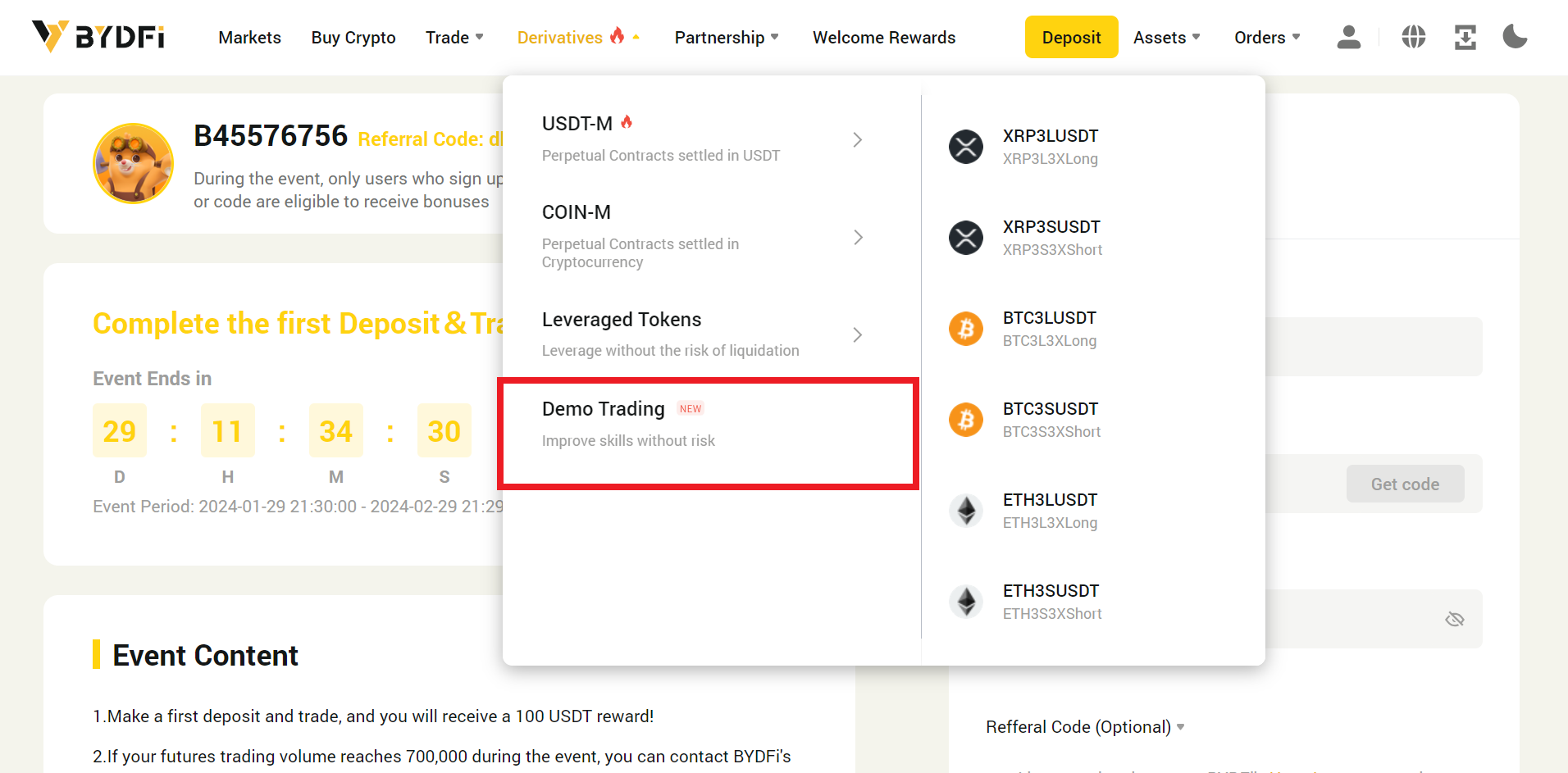Expand the Leveraged Tokens submenu arrow
Screen dimensions: 1568x773
[x=858, y=335]
